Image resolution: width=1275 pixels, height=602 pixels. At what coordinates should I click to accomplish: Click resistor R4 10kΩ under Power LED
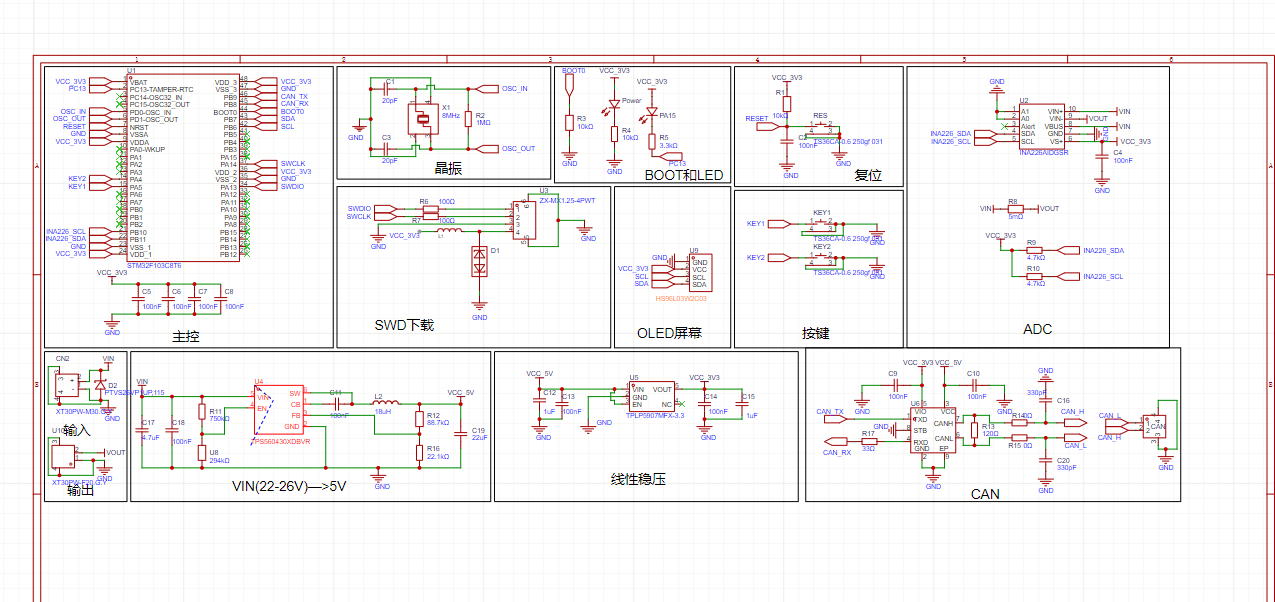coord(614,132)
